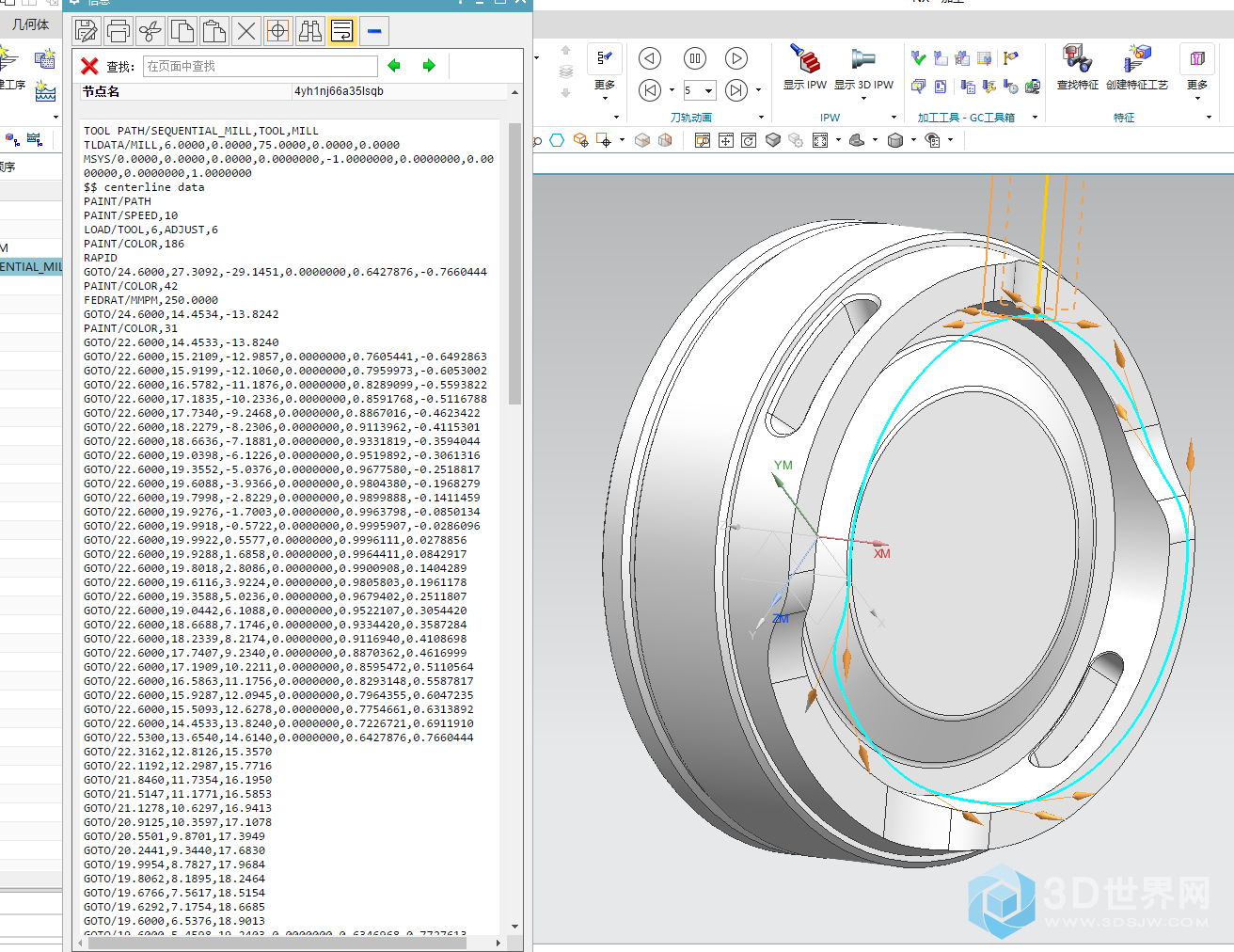Click the zoom window view icon
Image resolution: width=1234 pixels, height=952 pixels.
703,140
